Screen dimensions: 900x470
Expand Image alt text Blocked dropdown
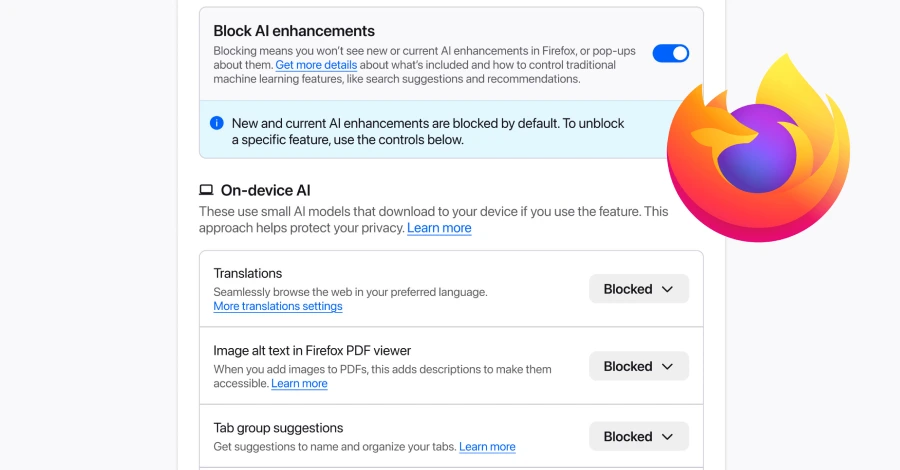point(639,366)
